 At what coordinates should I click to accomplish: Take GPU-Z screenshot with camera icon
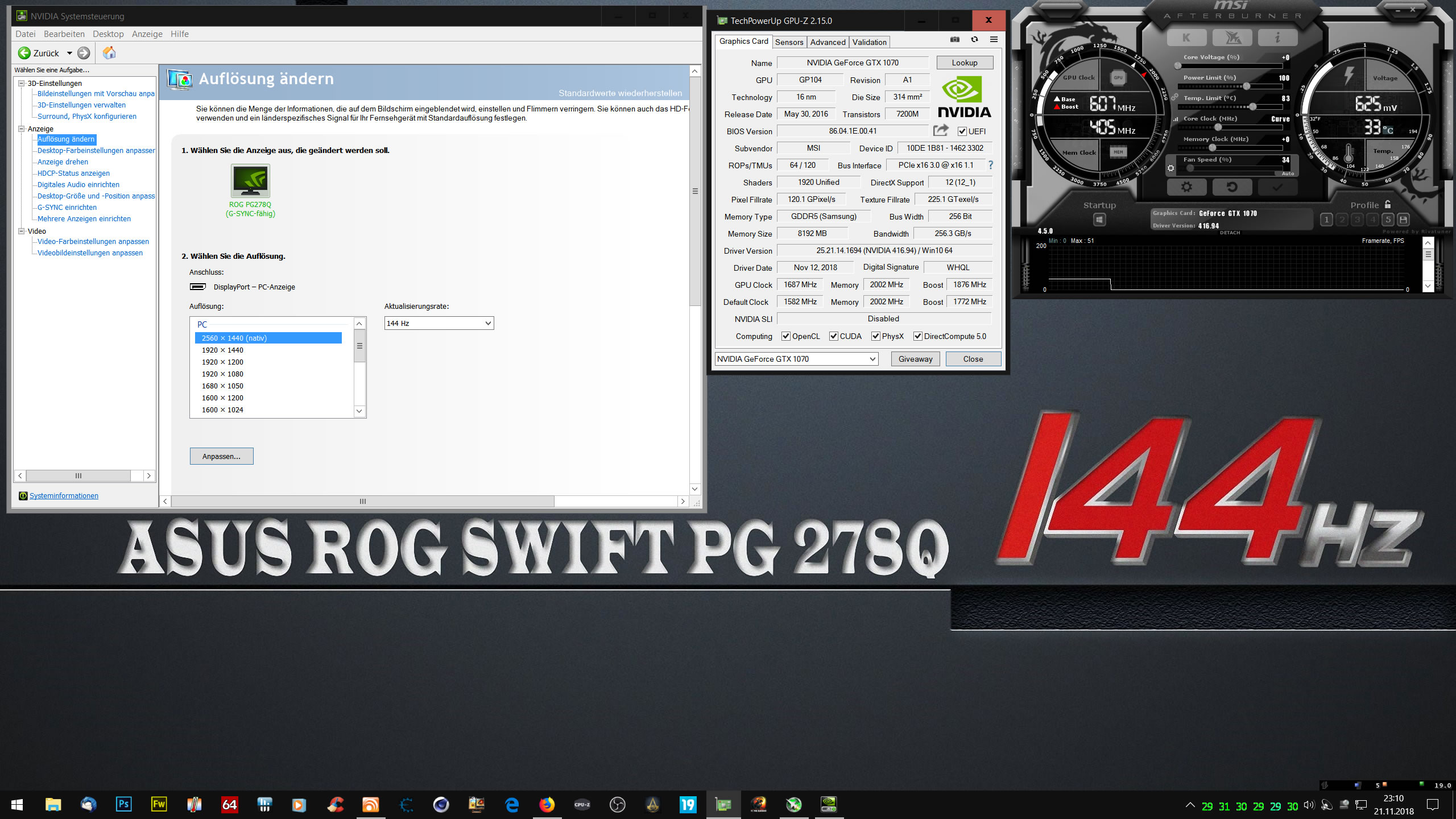tap(955, 40)
